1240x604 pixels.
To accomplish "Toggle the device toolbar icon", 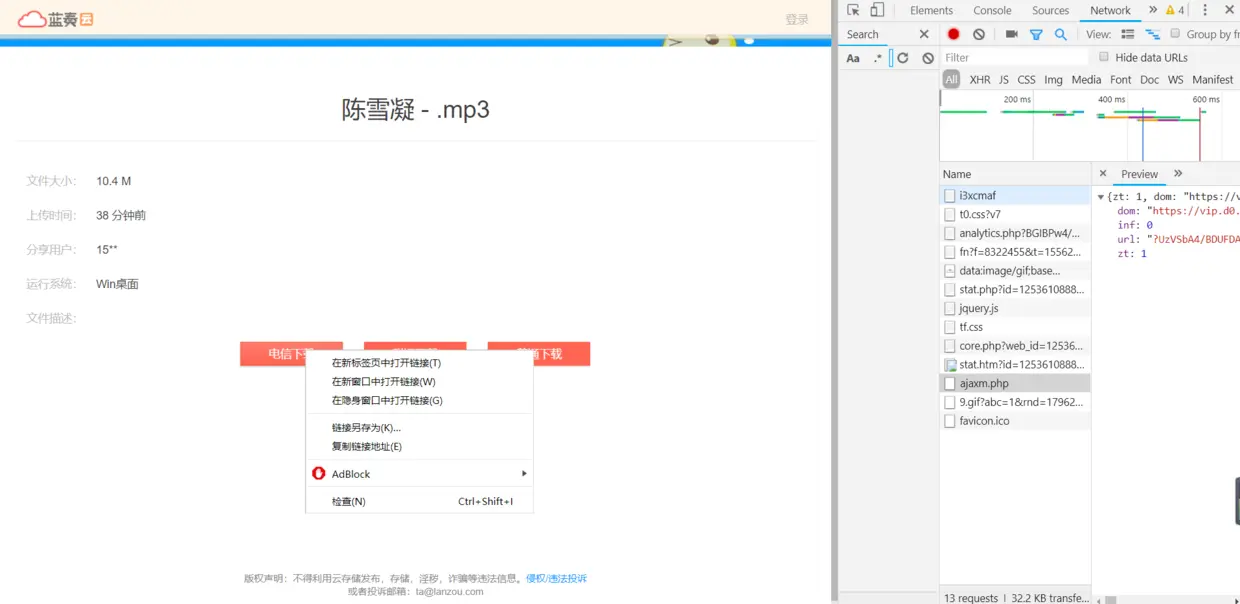I will pos(877,10).
